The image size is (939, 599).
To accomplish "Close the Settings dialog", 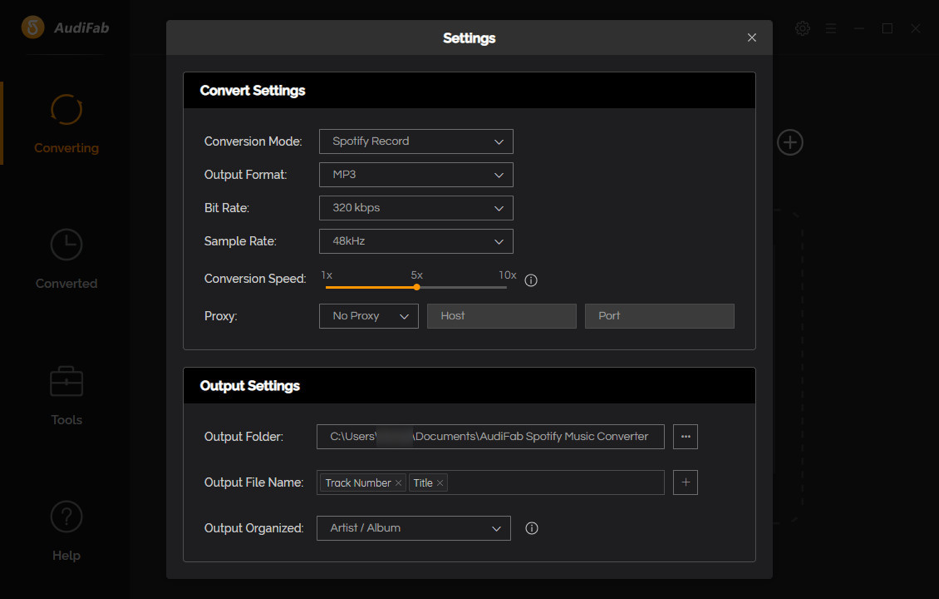I will 752,38.
